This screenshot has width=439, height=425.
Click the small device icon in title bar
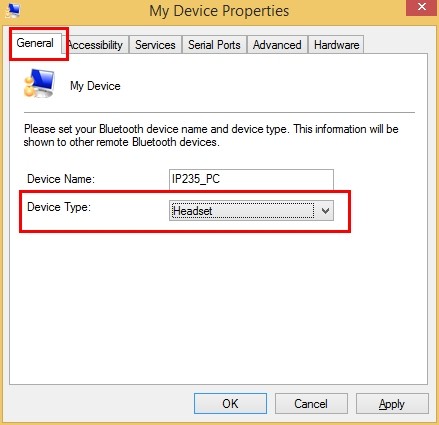click(x=13, y=10)
